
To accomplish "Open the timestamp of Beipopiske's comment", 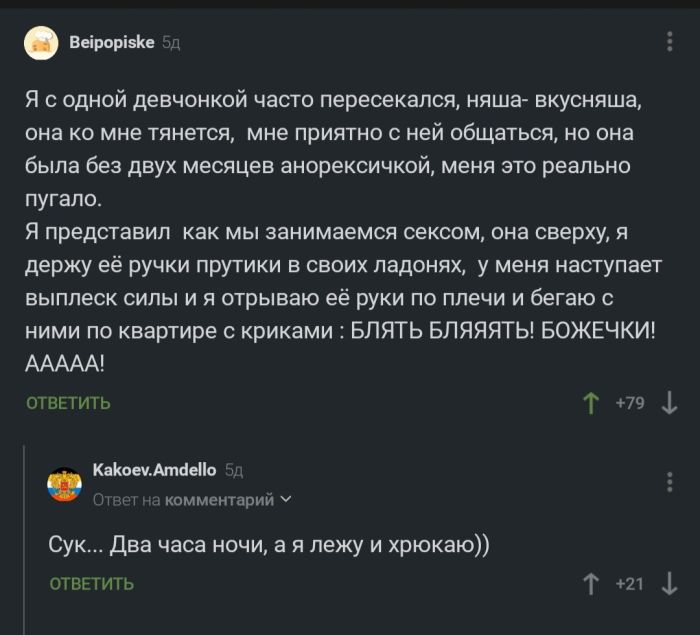I will (171, 43).
